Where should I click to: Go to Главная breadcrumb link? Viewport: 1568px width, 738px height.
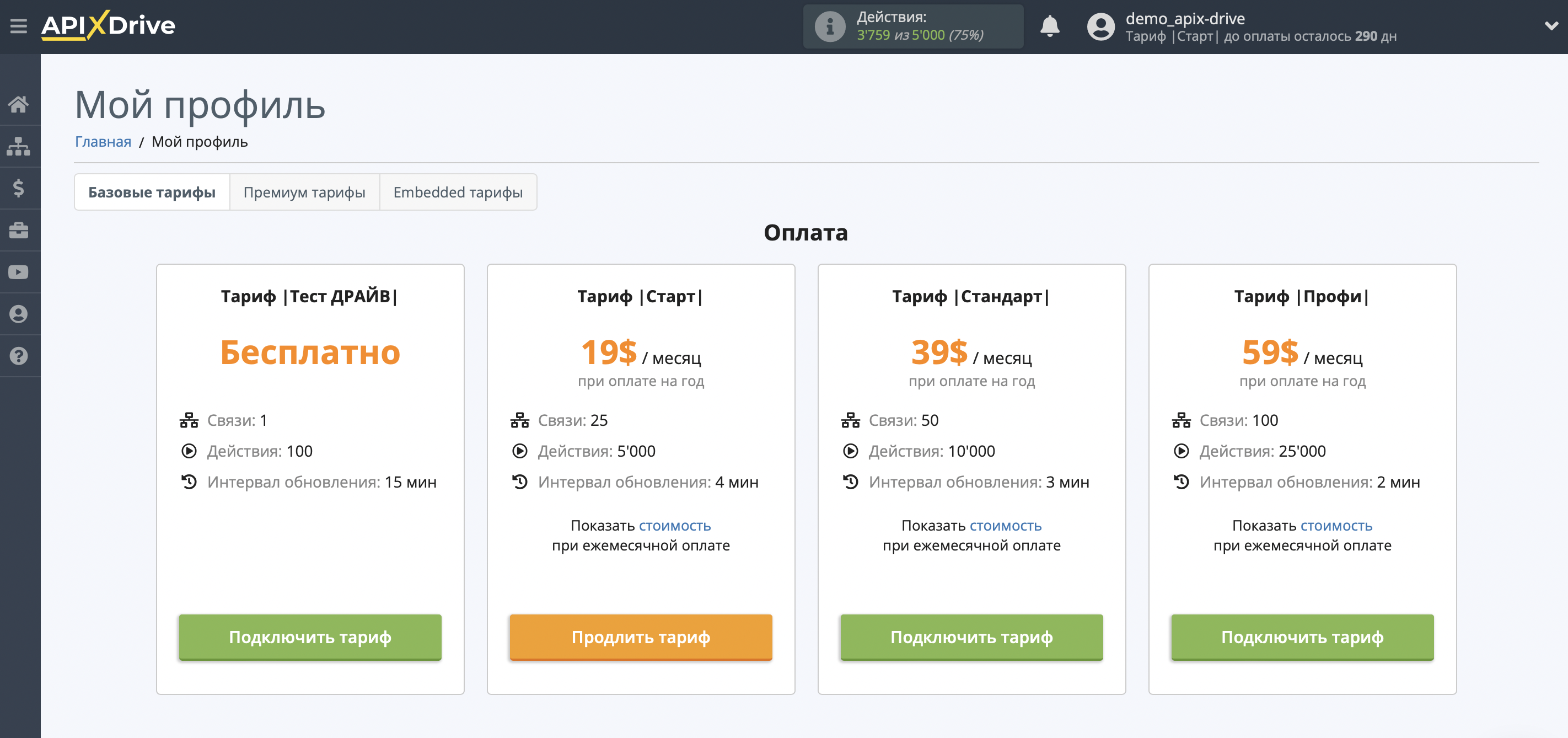(103, 142)
